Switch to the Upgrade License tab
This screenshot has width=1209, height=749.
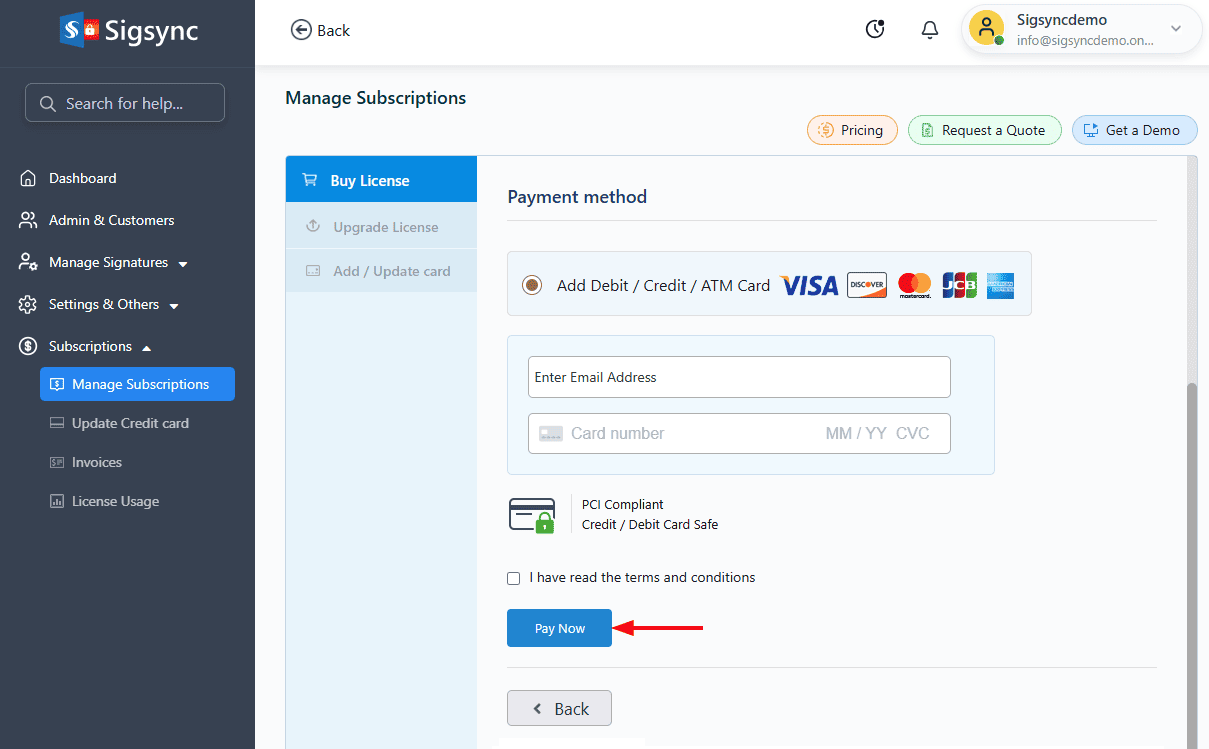coord(385,227)
